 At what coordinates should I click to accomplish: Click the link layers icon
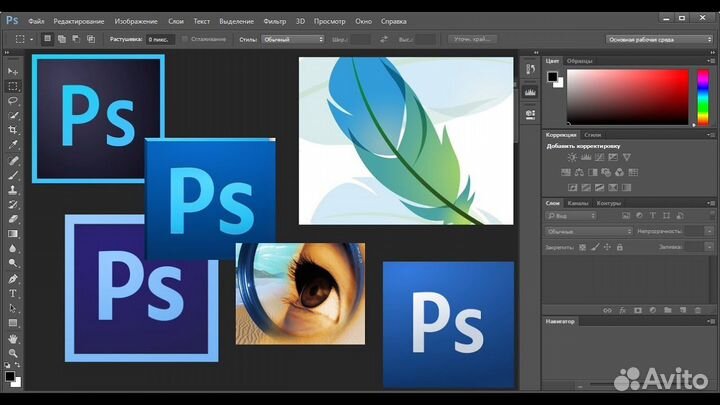click(608, 310)
